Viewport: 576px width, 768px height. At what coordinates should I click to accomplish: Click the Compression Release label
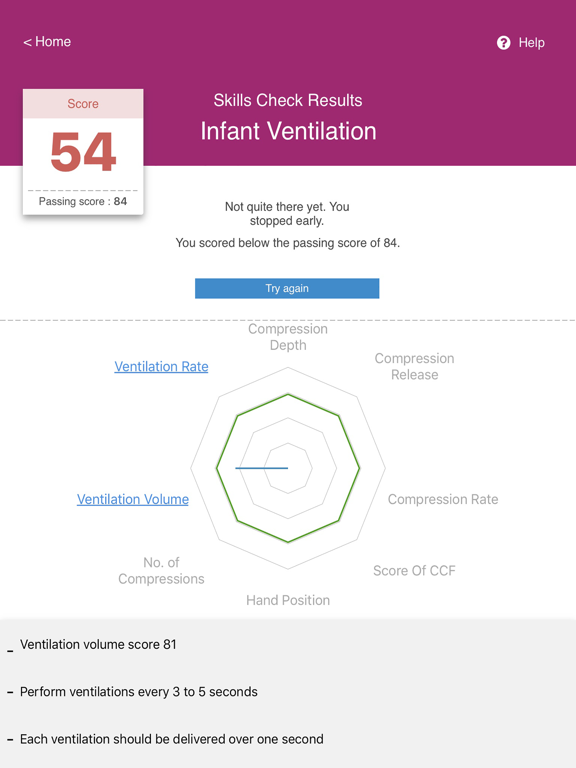click(414, 366)
